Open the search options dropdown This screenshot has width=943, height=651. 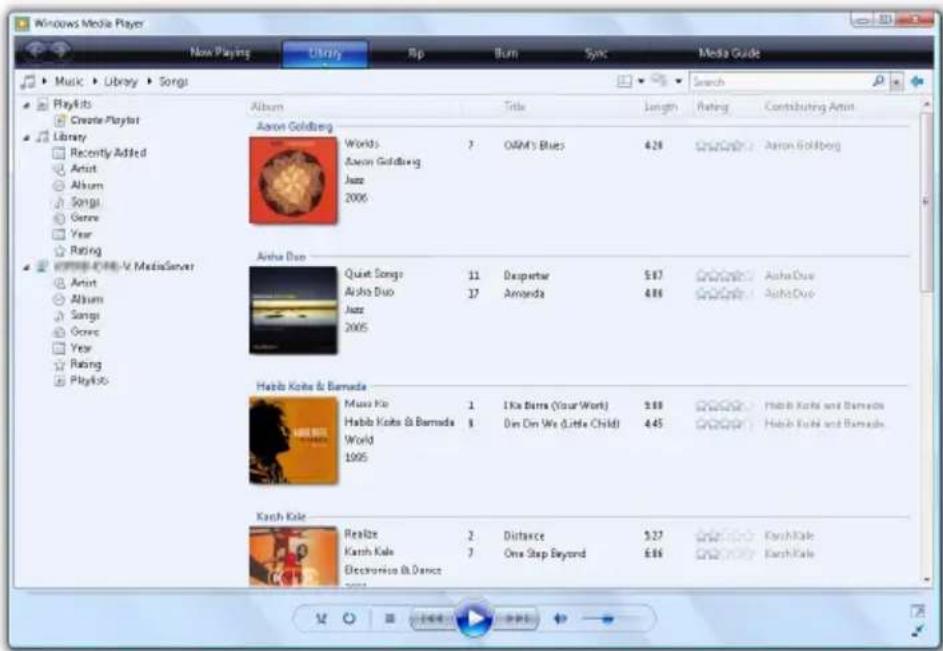[896, 82]
